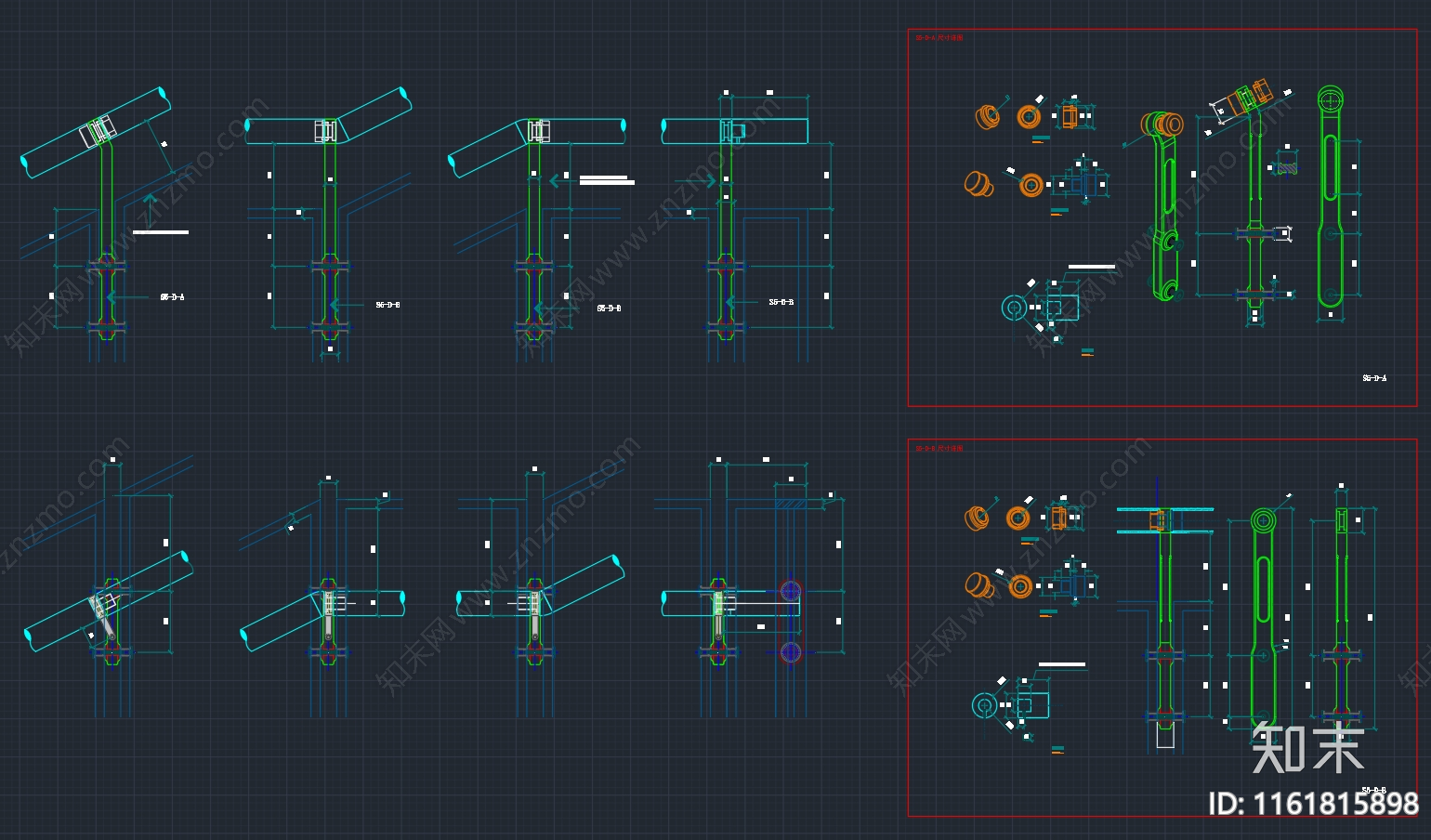This screenshot has width=1431, height=840.
Task: Pick the white S5-D-A label inside the red S5-D-A frame
Action: (x=1374, y=378)
